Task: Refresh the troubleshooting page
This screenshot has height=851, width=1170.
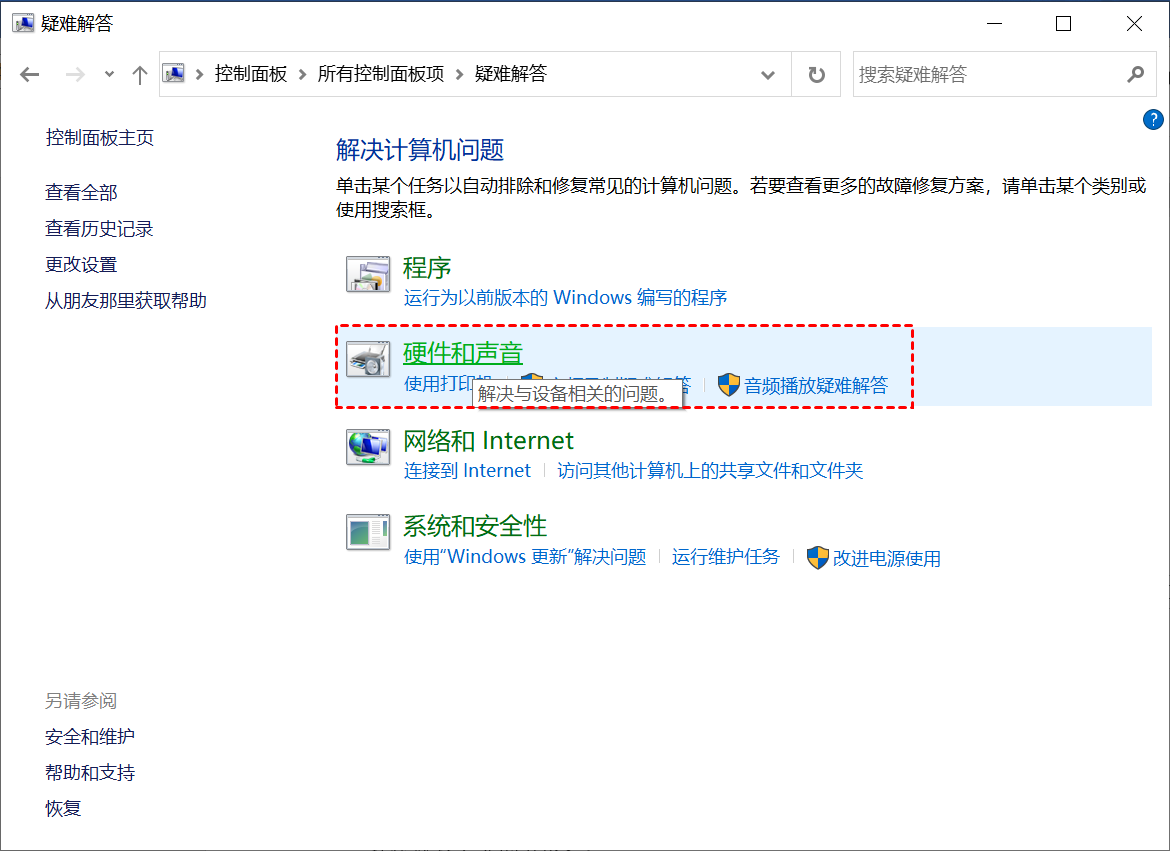Action: coord(816,74)
